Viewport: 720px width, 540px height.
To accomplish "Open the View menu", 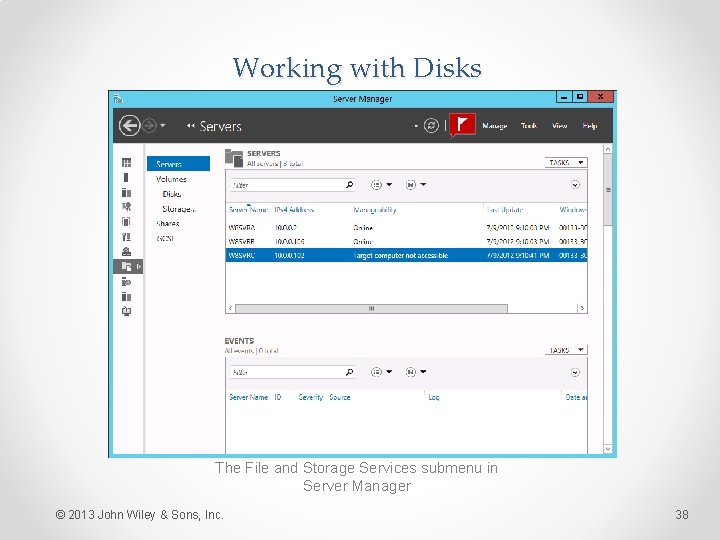I will [x=559, y=126].
